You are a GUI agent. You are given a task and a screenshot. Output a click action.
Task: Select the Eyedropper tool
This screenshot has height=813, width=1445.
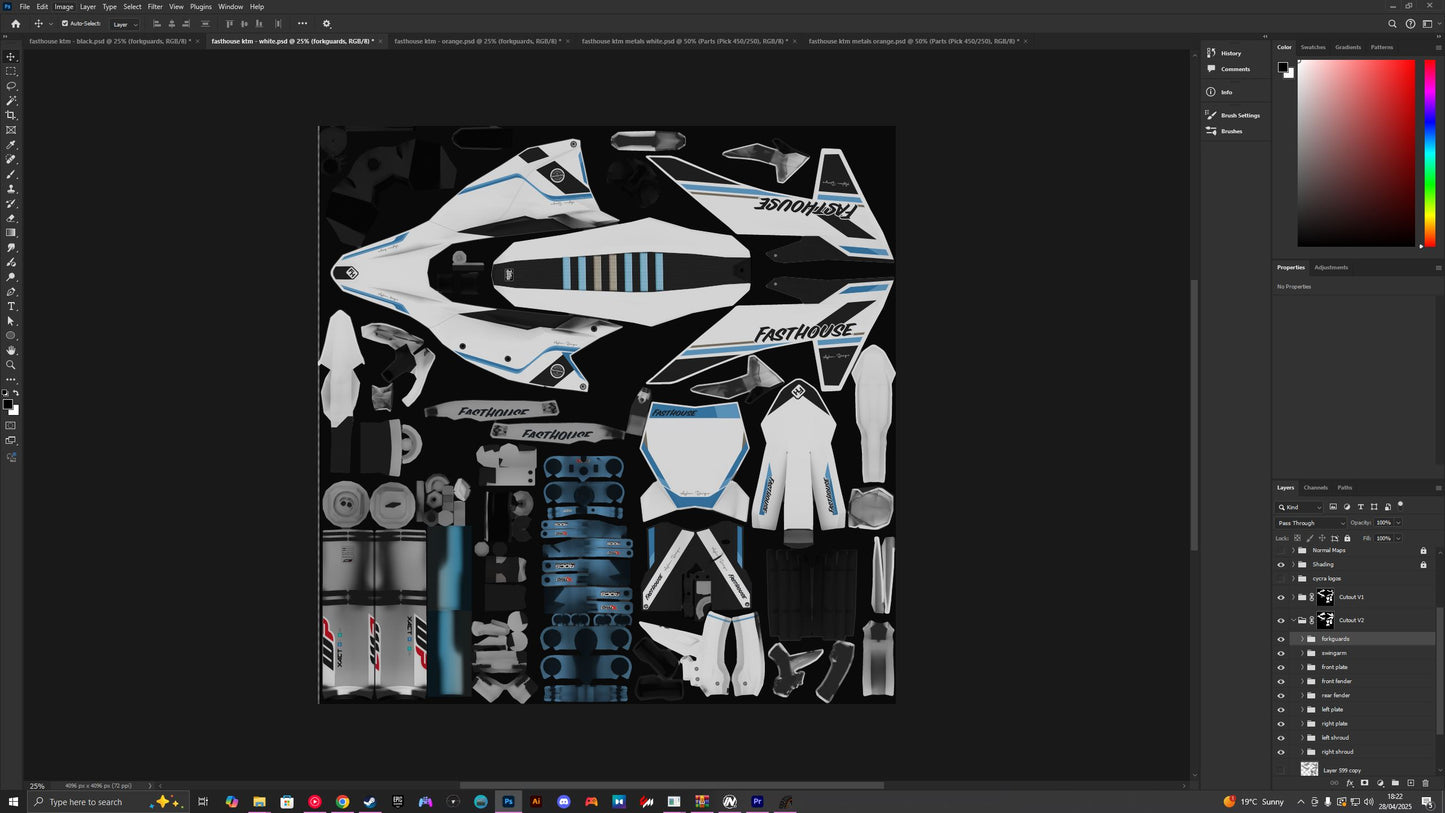11,145
